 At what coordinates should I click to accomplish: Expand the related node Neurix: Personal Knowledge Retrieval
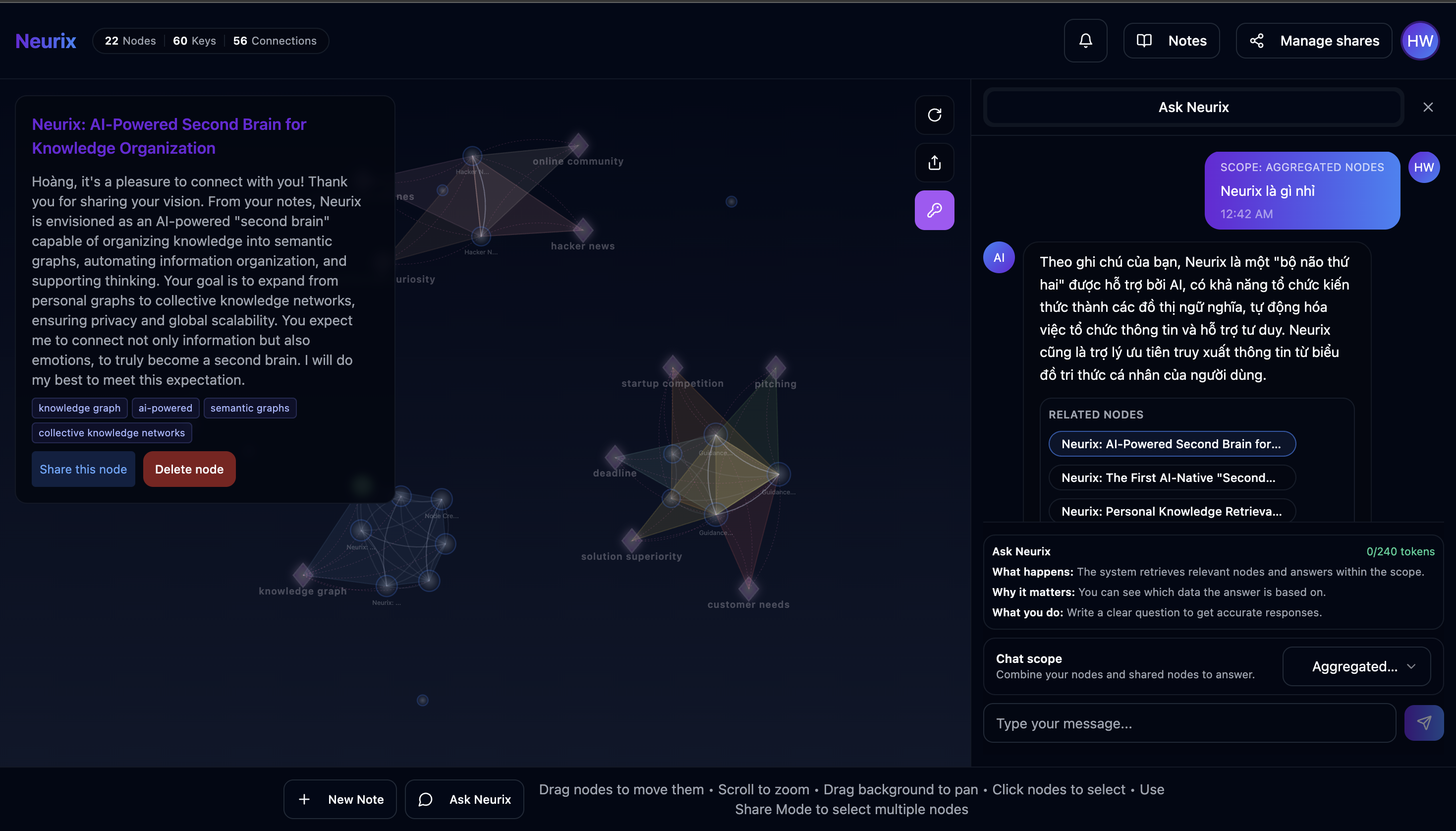pos(1172,511)
